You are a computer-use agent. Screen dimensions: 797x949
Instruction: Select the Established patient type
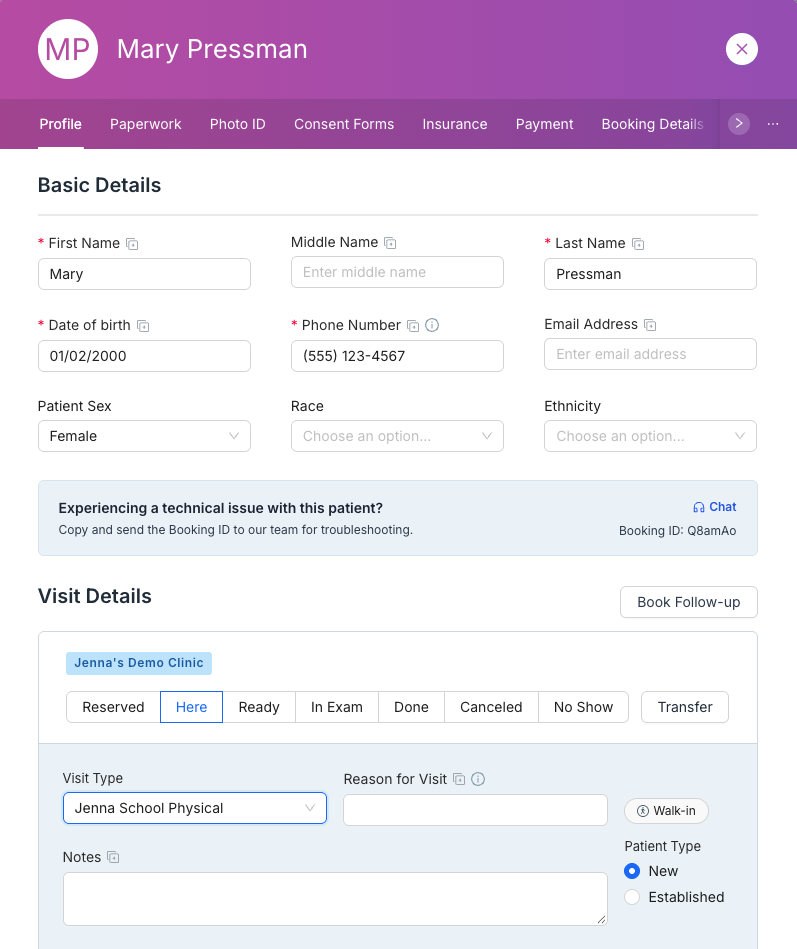(x=632, y=897)
